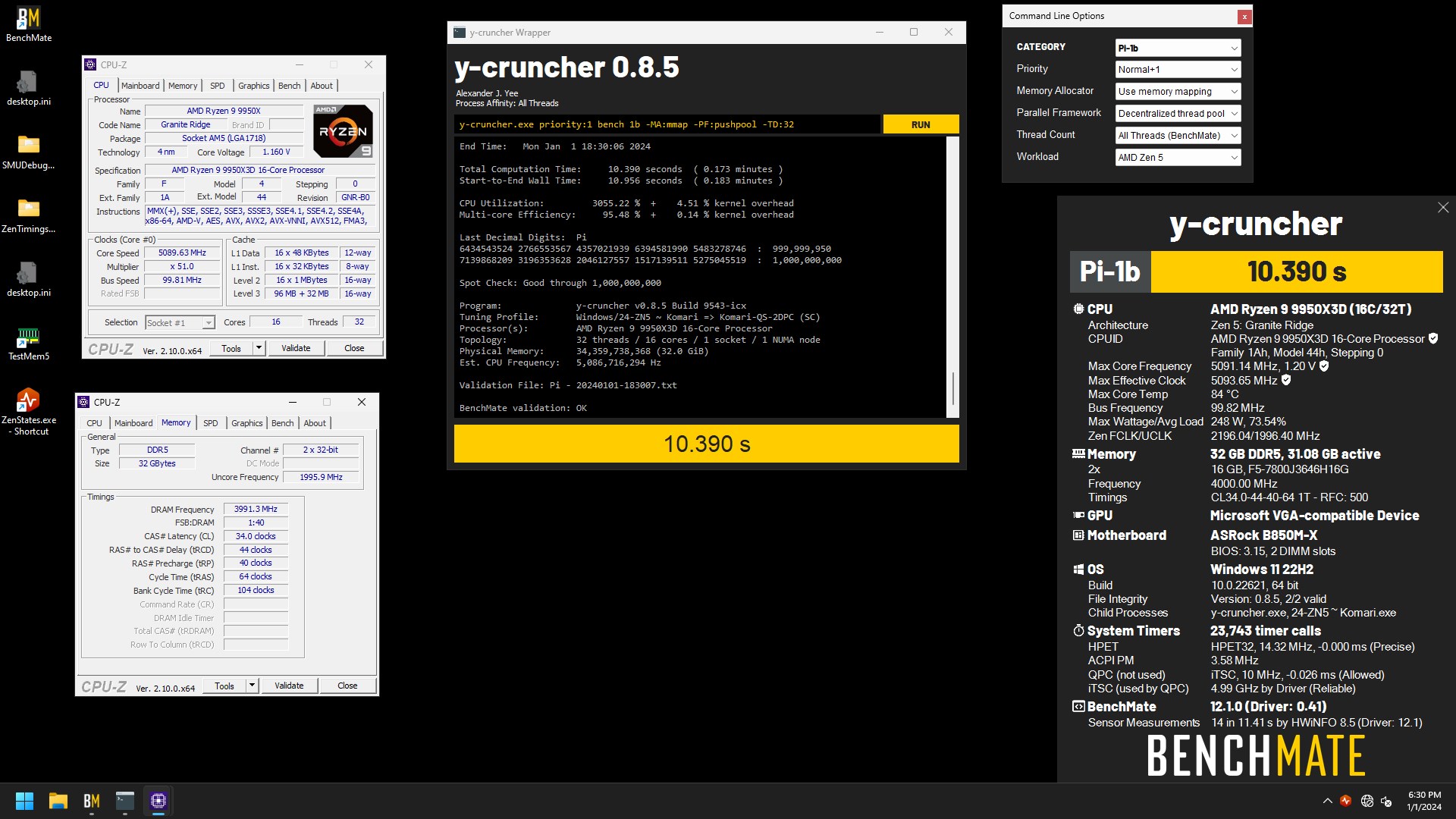The image size is (1456, 819).
Task: Open the first desktop.ini file icon
Action: (29, 88)
